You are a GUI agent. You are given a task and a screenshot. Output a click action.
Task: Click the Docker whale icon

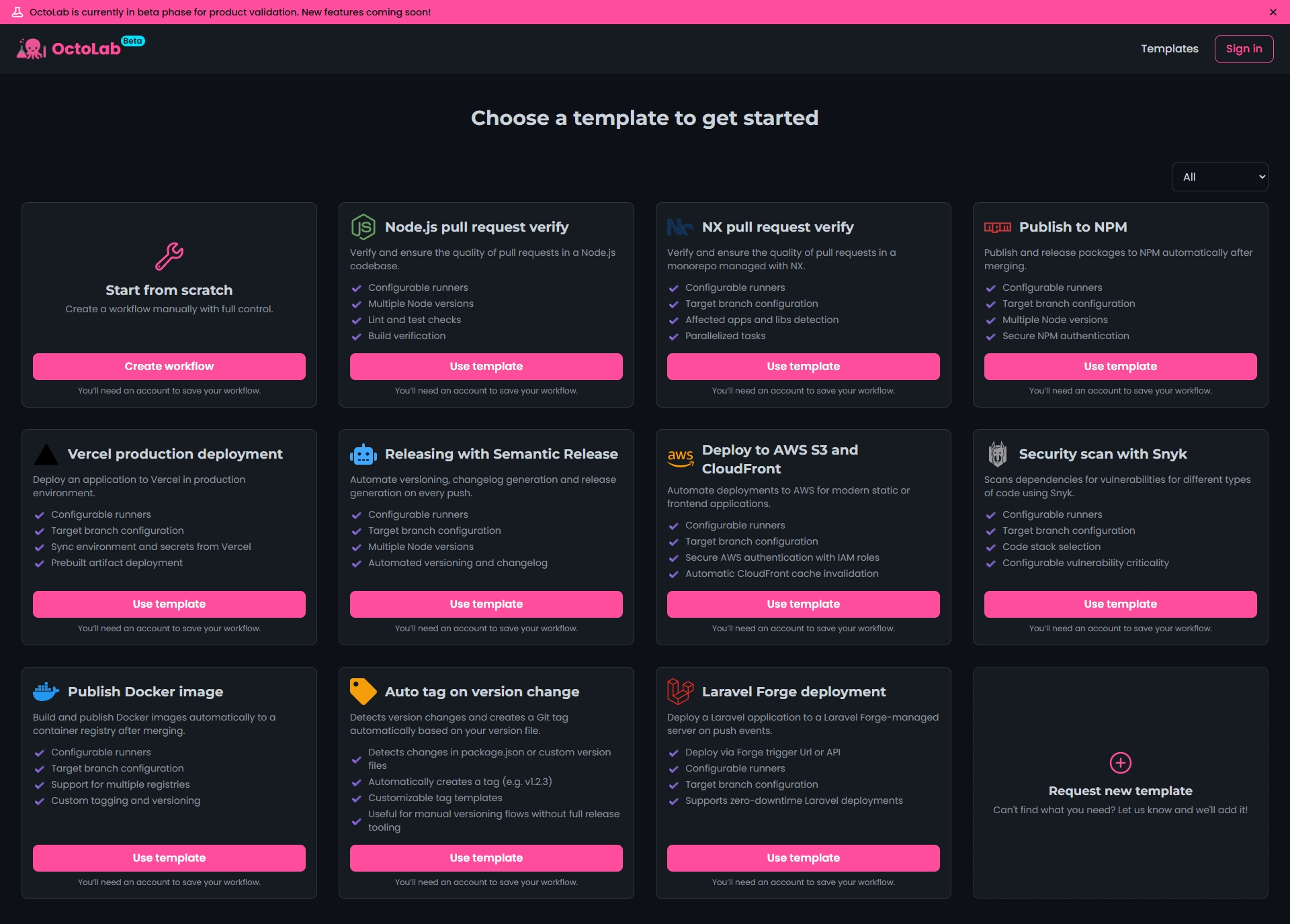46,692
